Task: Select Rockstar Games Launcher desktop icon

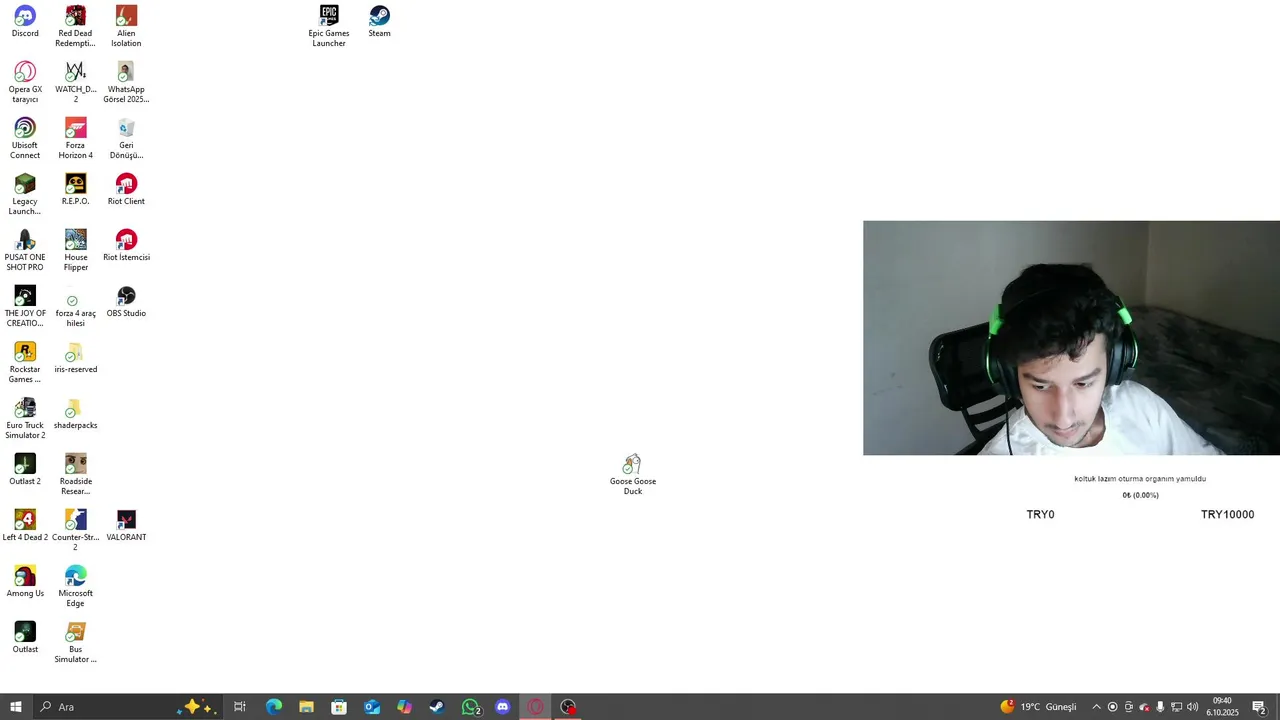Action: coord(25,362)
